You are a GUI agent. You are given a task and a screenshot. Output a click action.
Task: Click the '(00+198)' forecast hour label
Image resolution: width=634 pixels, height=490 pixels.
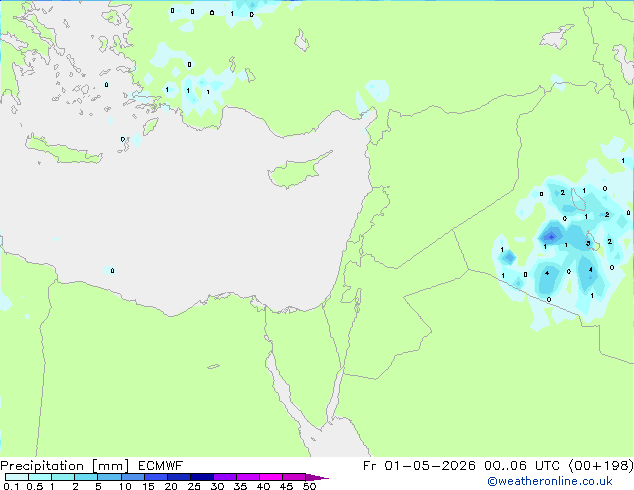[x=602, y=466]
